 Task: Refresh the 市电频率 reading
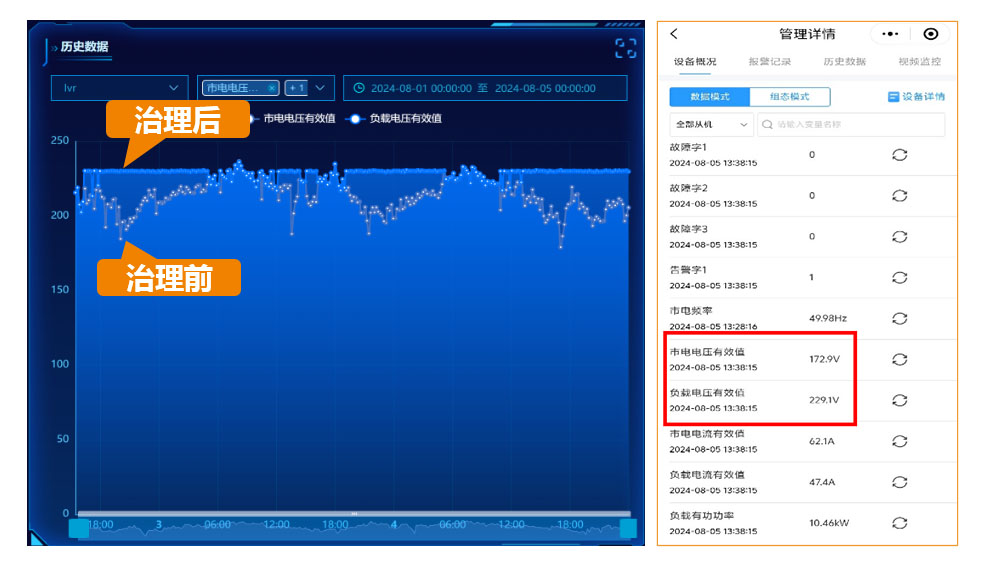point(899,318)
